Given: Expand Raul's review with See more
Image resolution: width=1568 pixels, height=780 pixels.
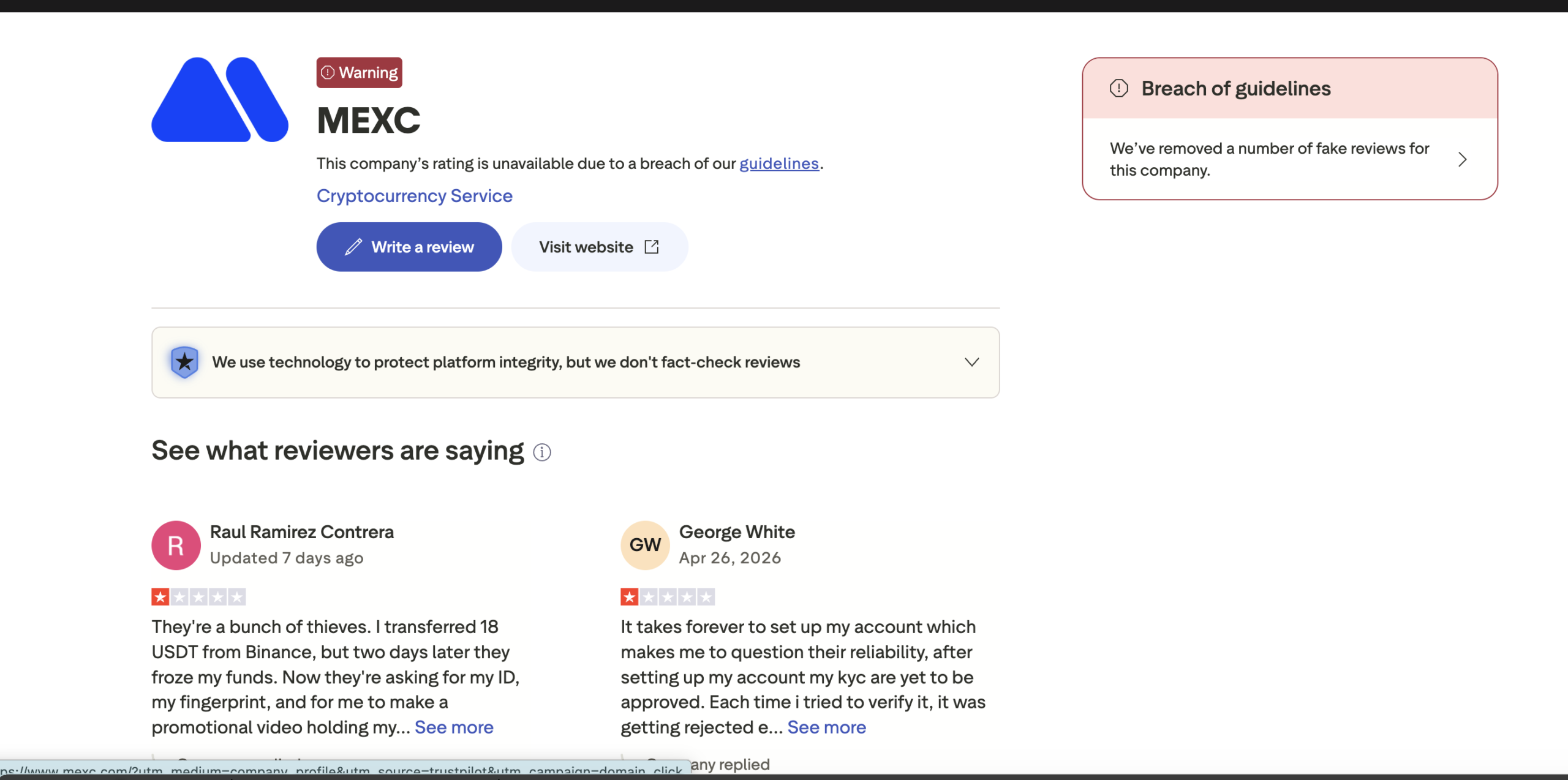Looking at the screenshot, I should point(454,727).
